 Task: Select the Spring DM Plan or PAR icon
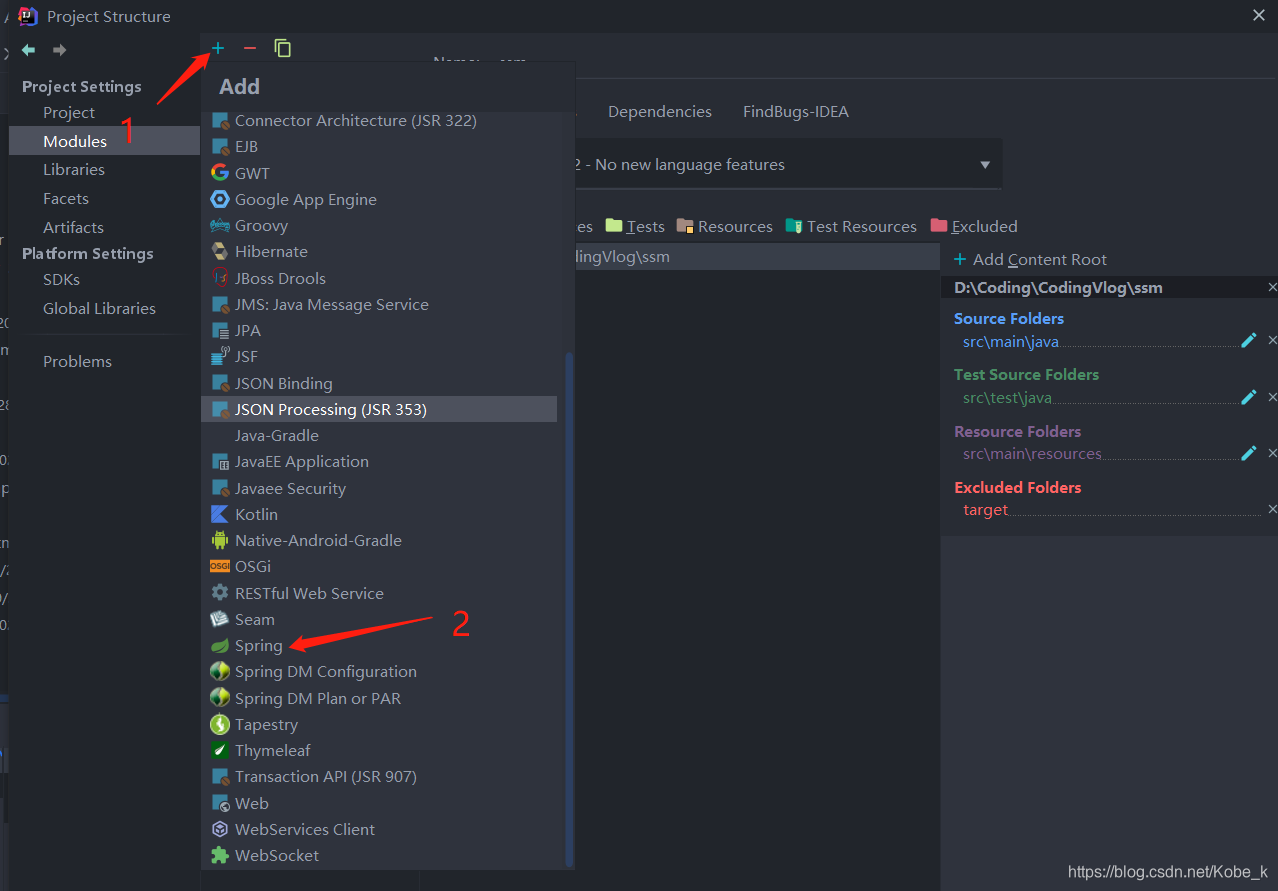pyautogui.click(x=220, y=698)
